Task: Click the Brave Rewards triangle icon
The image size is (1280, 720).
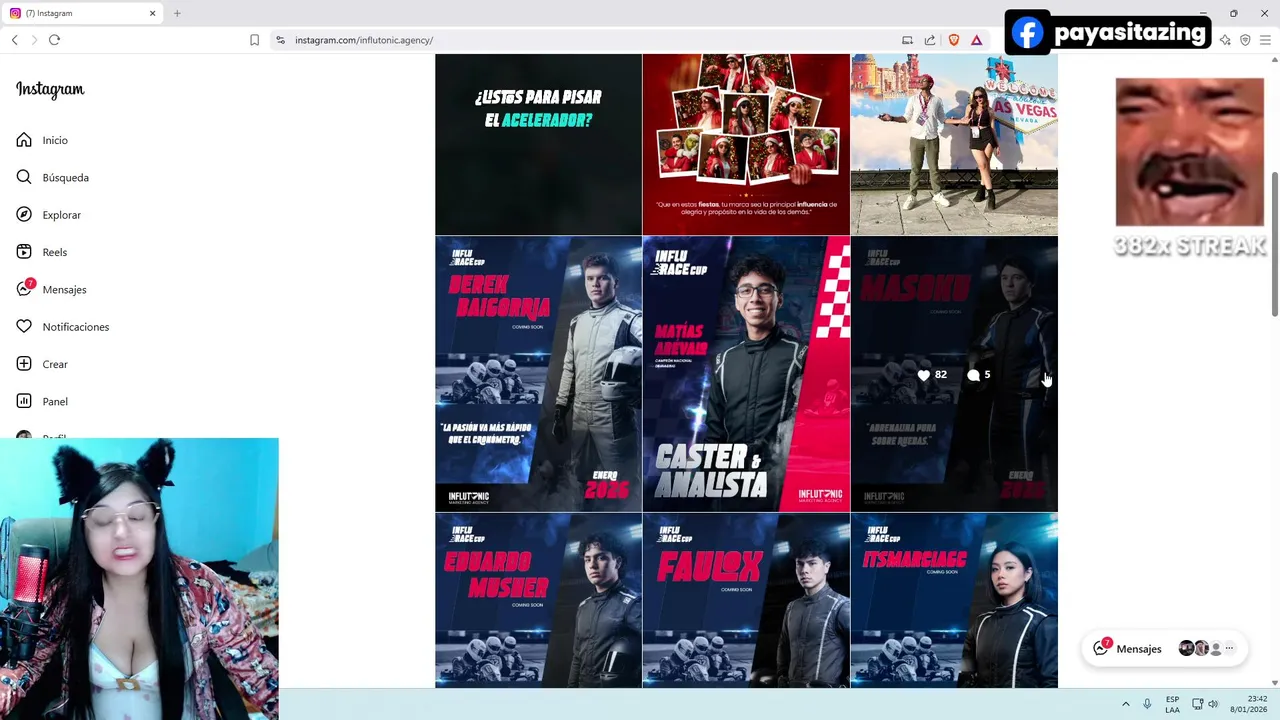Action: click(976, 40)
